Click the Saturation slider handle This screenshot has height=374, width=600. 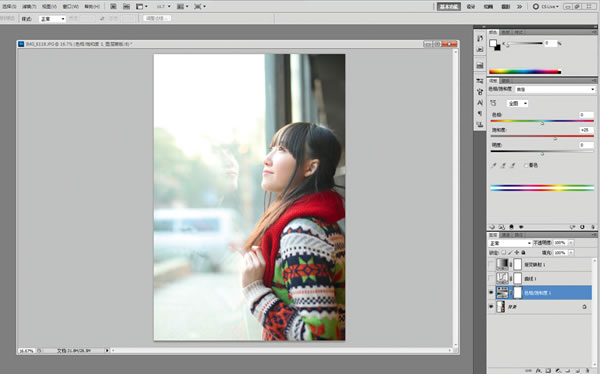(555, 139)
